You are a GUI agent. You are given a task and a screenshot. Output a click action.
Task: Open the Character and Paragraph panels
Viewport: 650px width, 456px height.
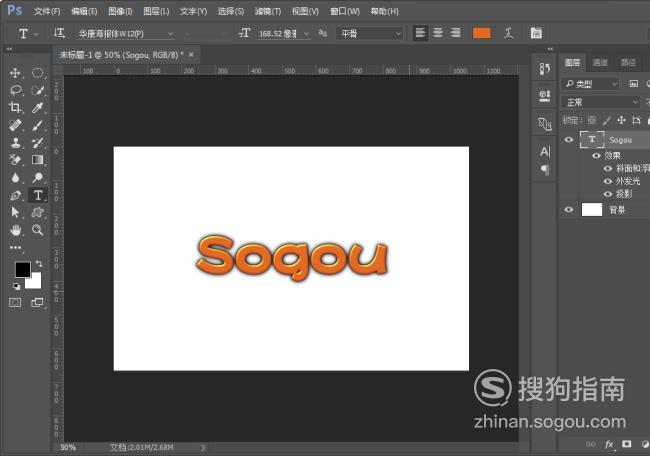536,33
